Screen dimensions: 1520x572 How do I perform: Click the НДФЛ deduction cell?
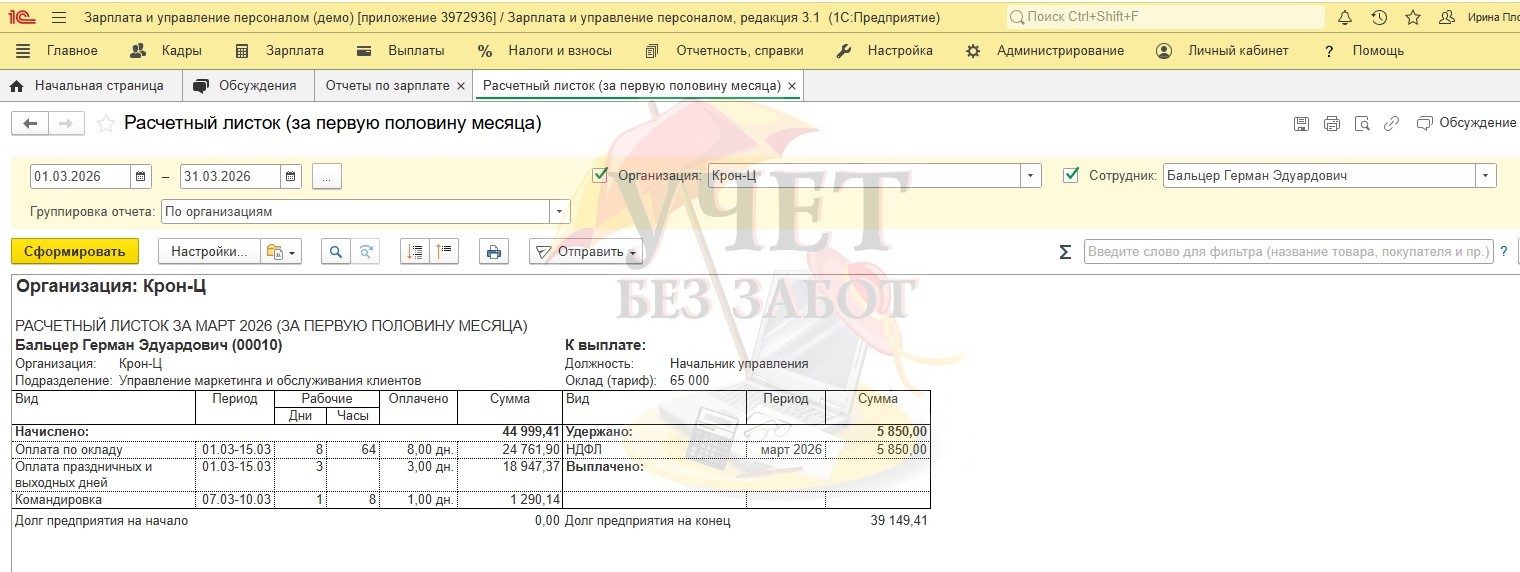584,450
